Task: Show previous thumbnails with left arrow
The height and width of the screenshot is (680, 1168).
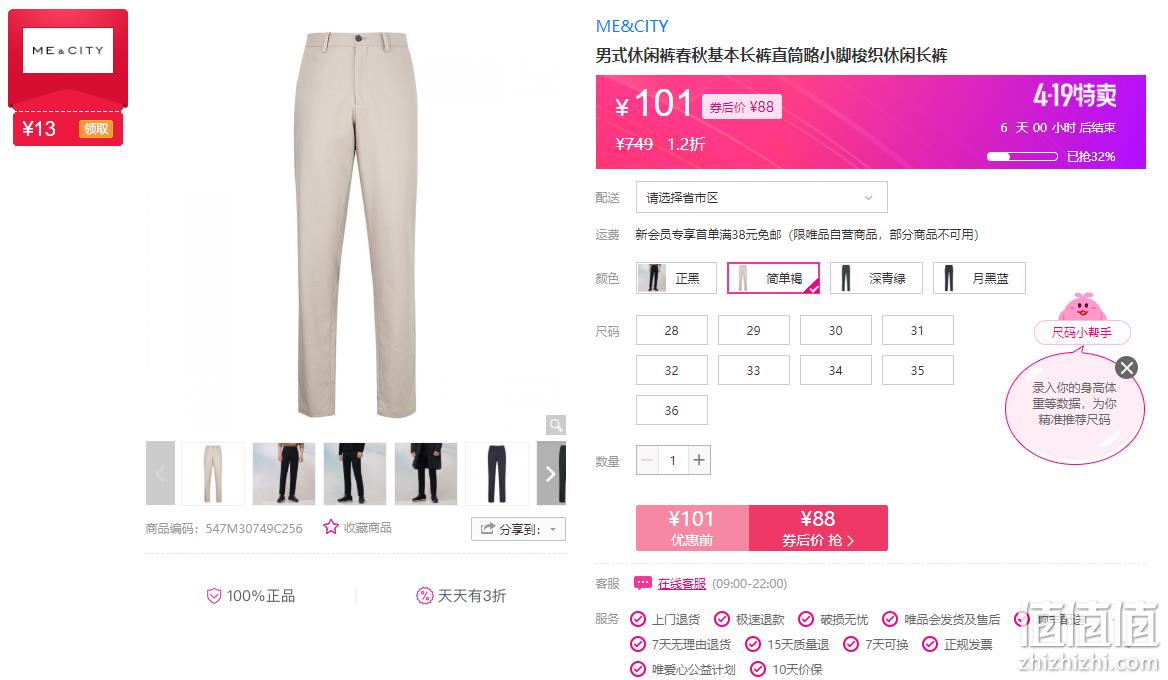Action: (x=160, y=474)
